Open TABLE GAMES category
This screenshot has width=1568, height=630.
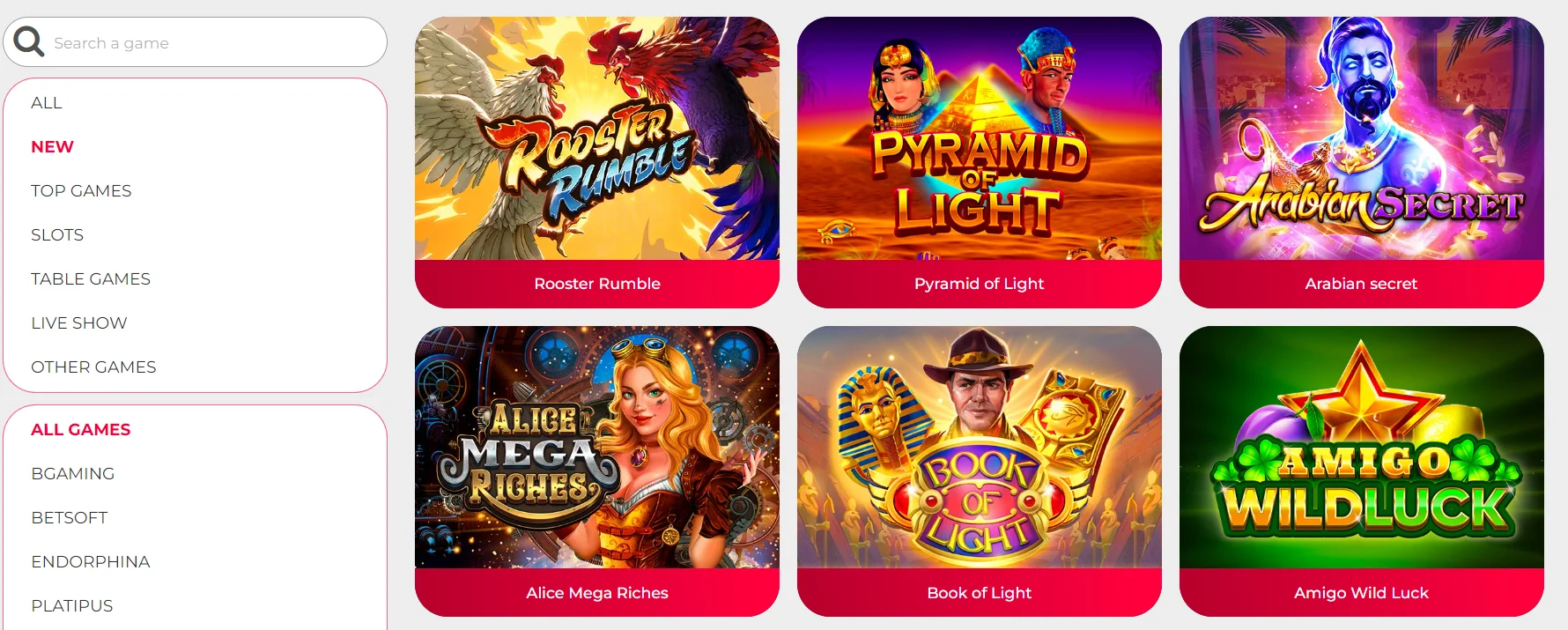pyautogui.click(x=91, y=279)
